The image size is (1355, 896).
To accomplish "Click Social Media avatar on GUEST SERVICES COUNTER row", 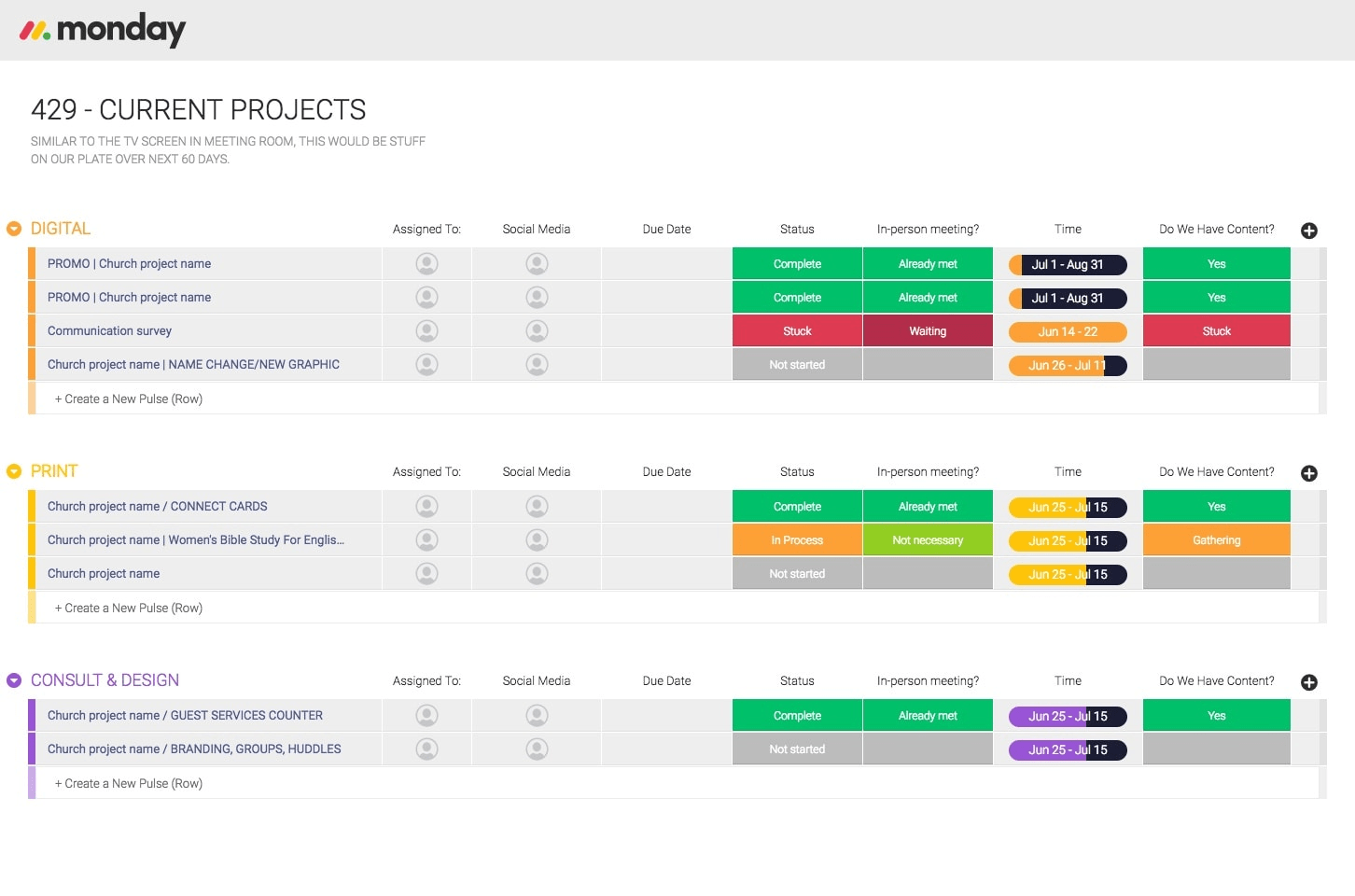I will tap(537, 715).
